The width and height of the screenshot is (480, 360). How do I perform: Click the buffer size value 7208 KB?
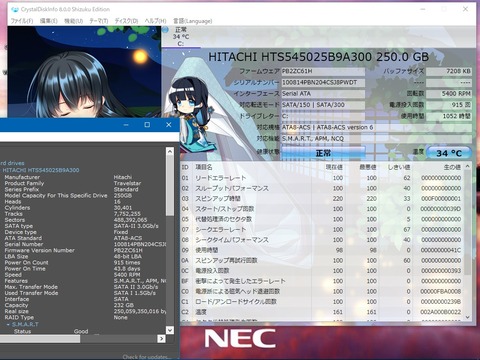(449, 71)
